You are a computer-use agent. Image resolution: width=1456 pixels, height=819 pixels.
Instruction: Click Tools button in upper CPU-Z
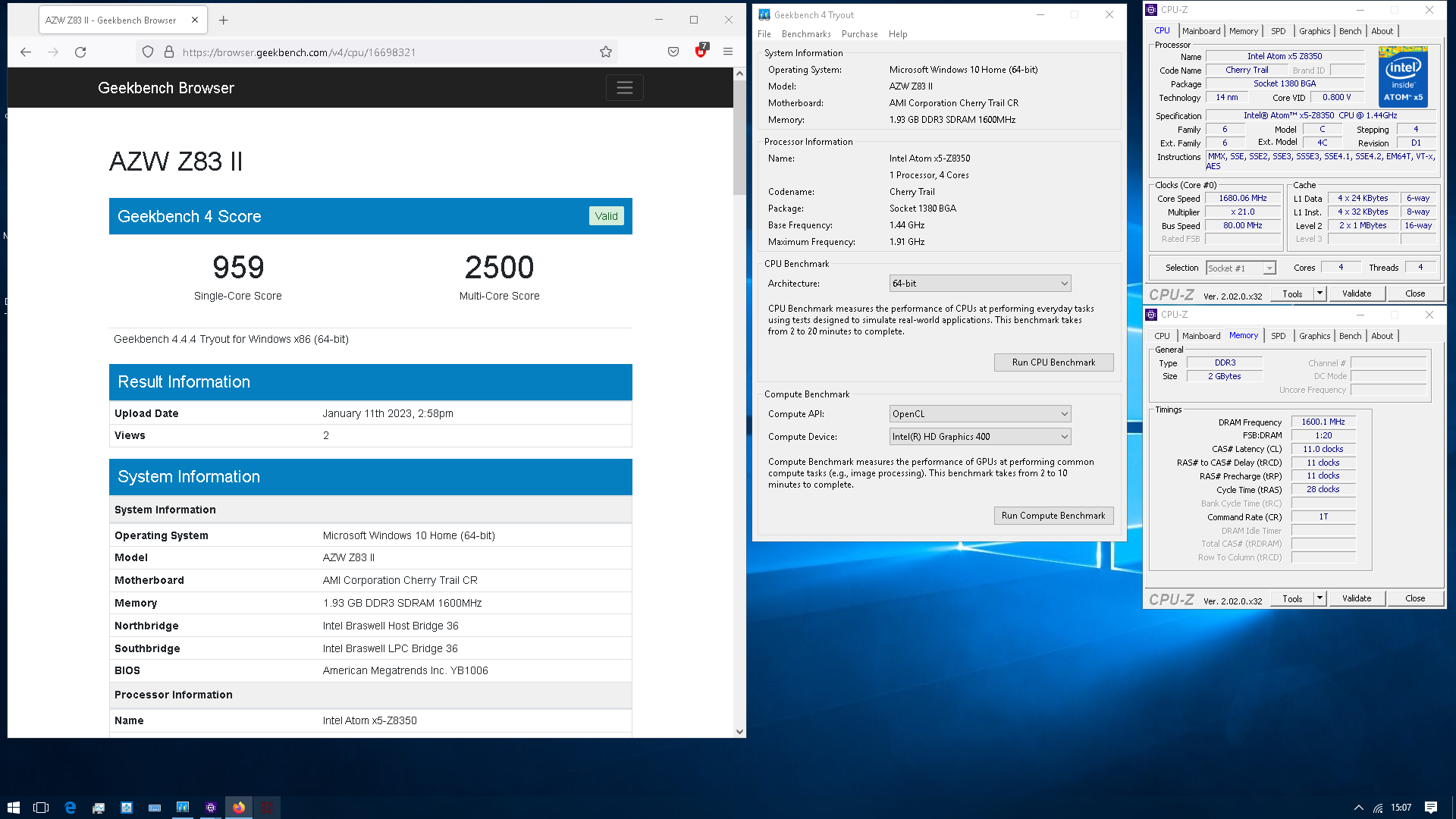coord(1292,293)
